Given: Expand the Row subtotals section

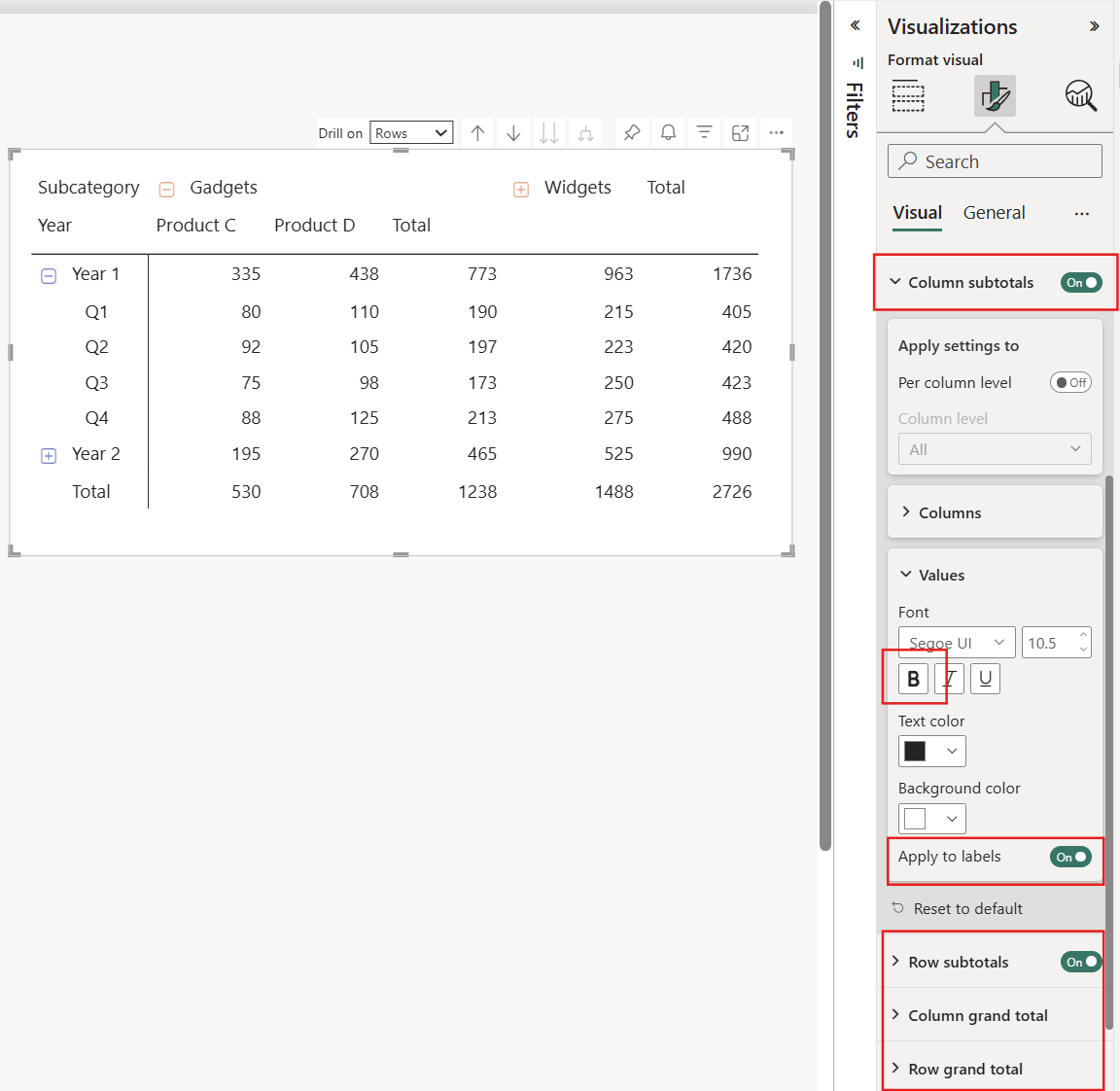Looking at the screenshot, I should tap(895, 961).
